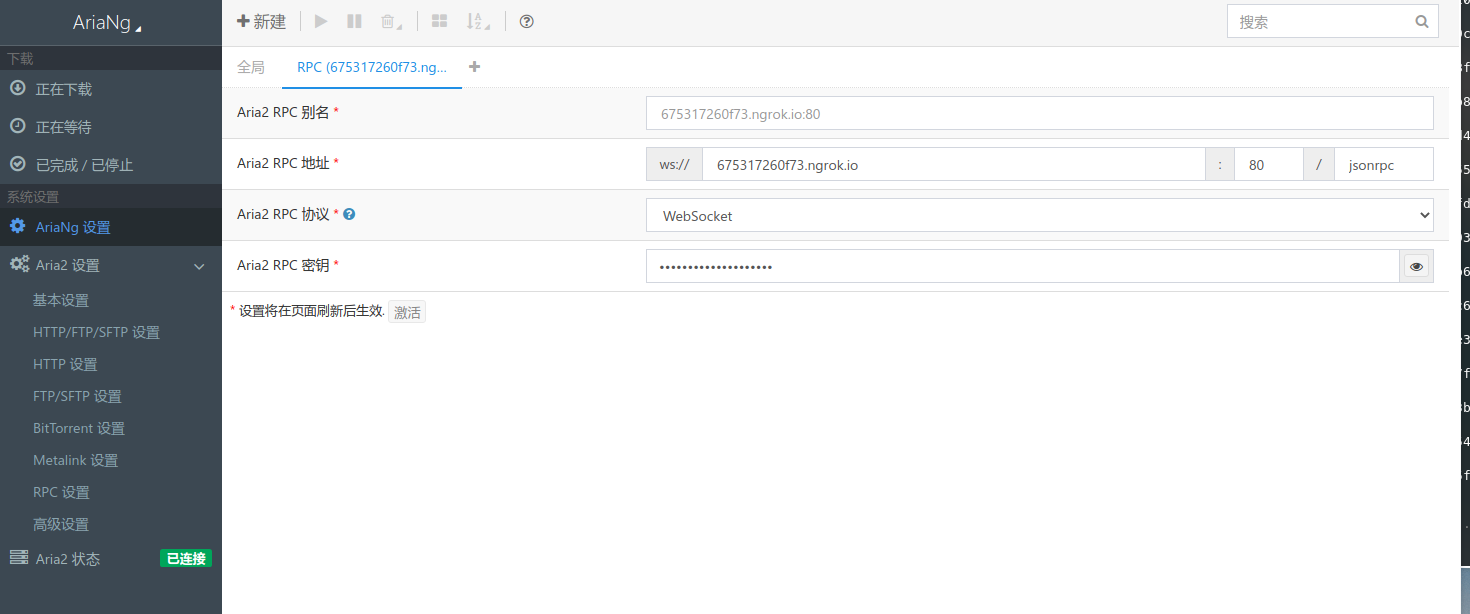
Task: Click the RPC port field showing 80
Action: 1269,164
